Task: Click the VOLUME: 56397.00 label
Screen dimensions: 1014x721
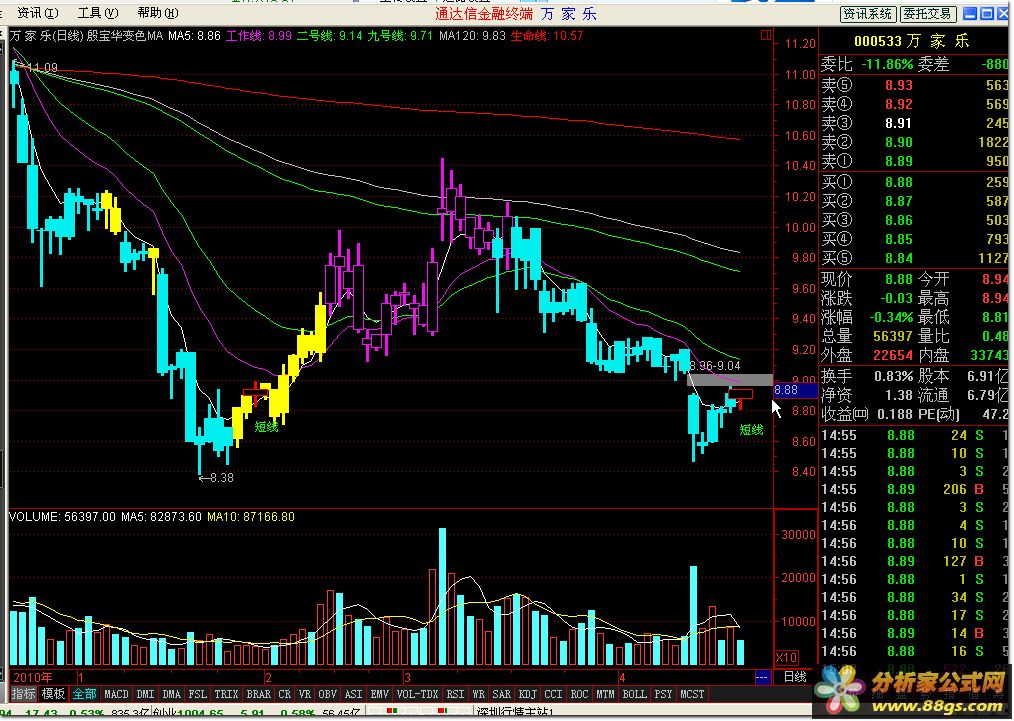Action: pos(62,517)
